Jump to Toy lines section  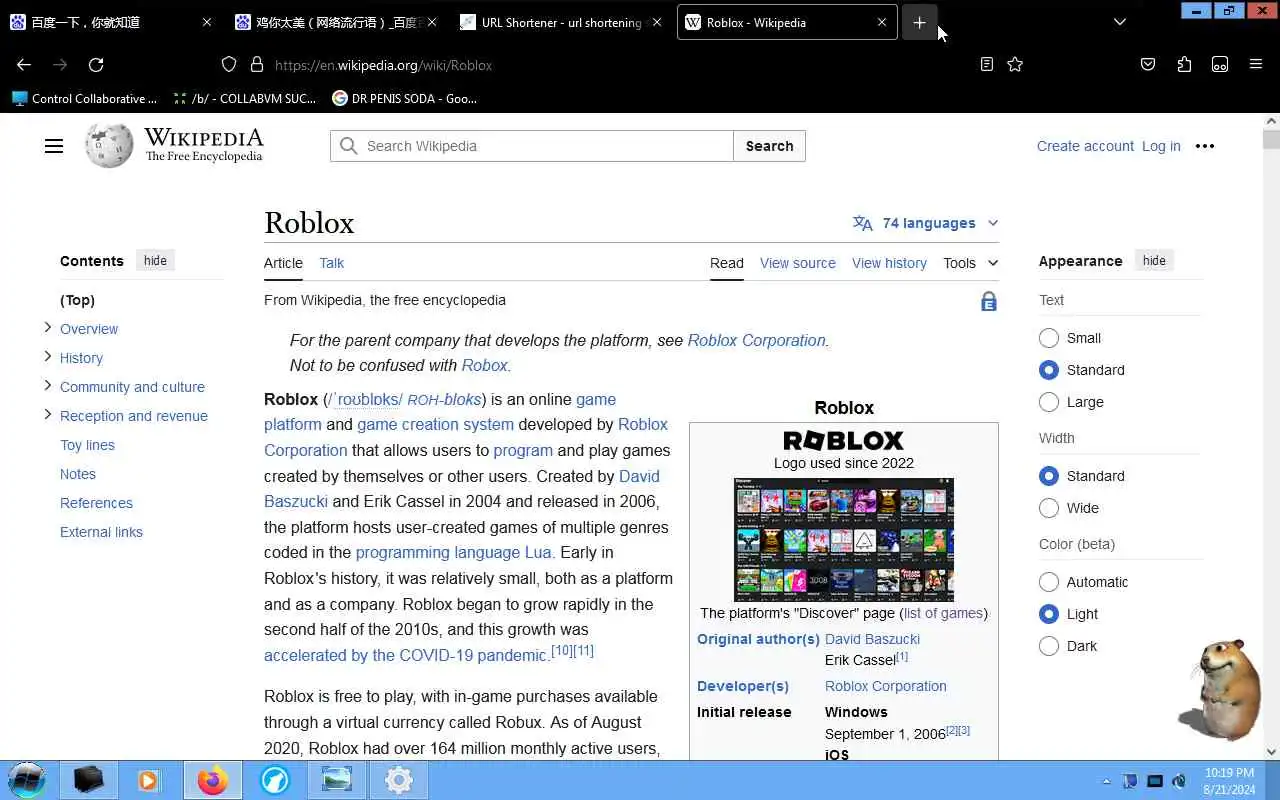87,445
